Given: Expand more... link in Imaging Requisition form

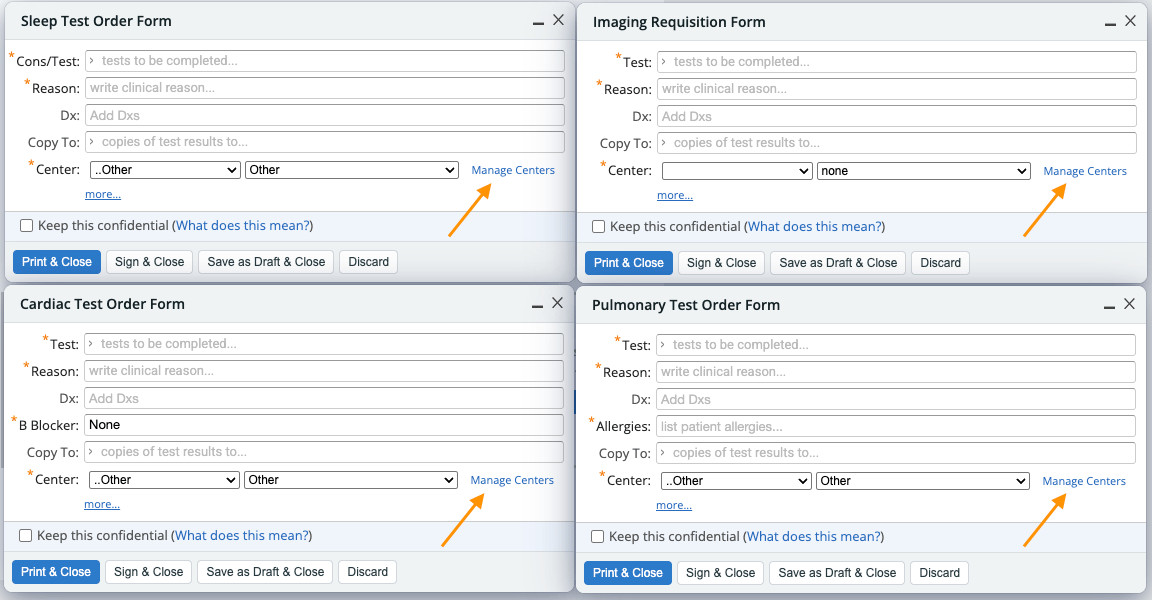Looking at the screenshot, I should click(675, 195).
